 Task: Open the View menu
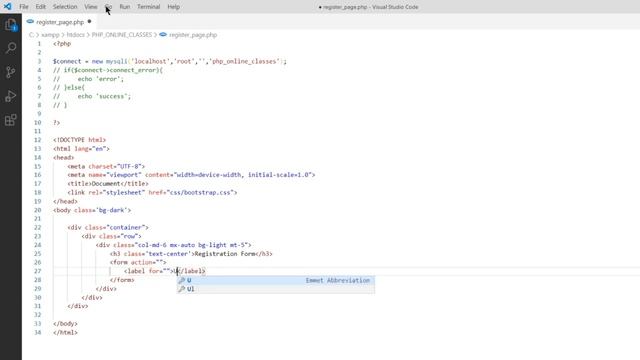(x=91, y=7)
